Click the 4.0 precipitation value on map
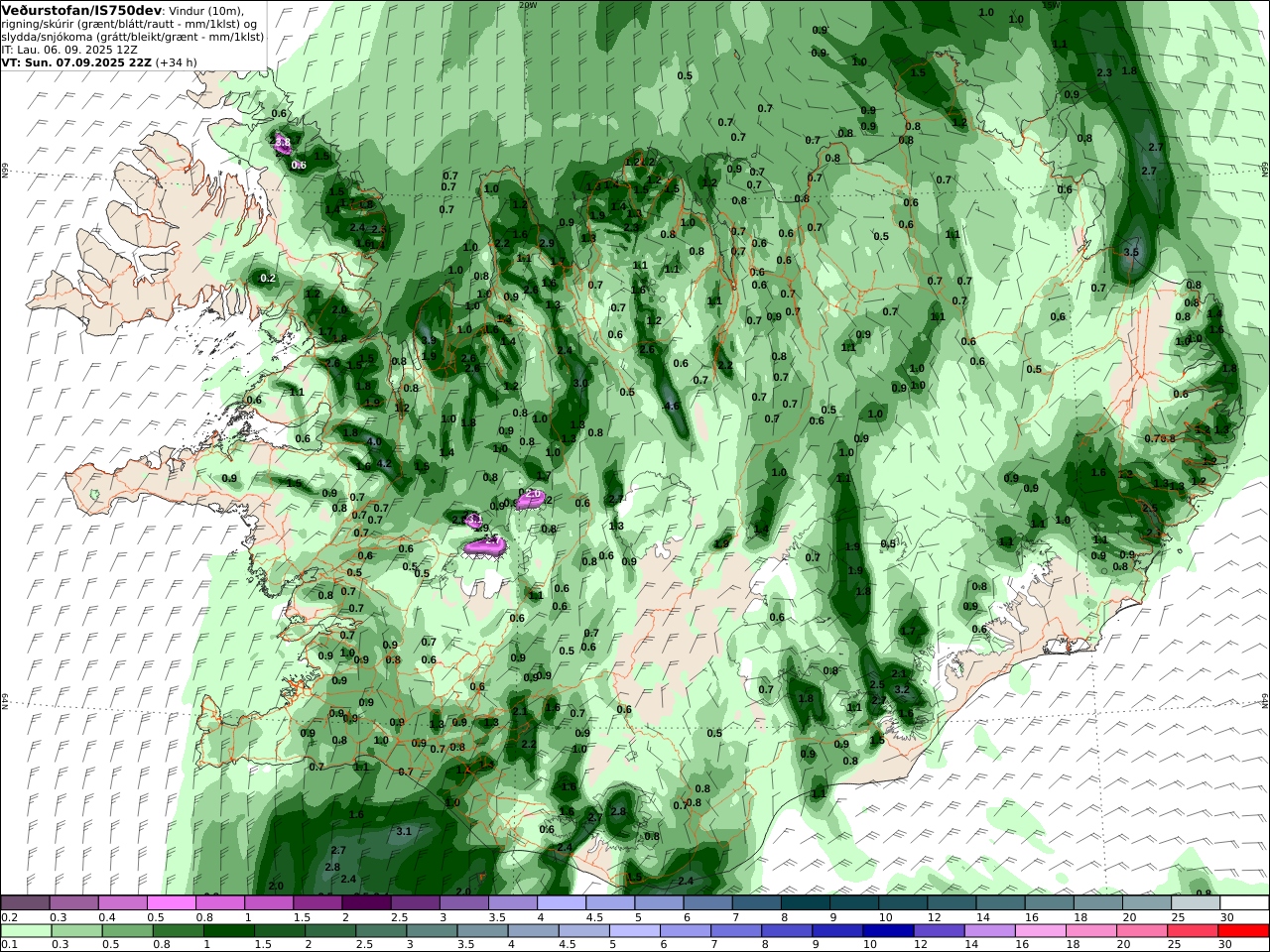The image size is (1270, 952). click(374, 441)
